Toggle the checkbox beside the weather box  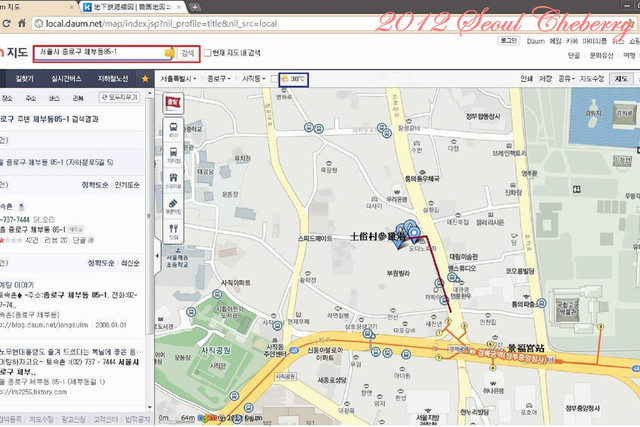point(274,79)
